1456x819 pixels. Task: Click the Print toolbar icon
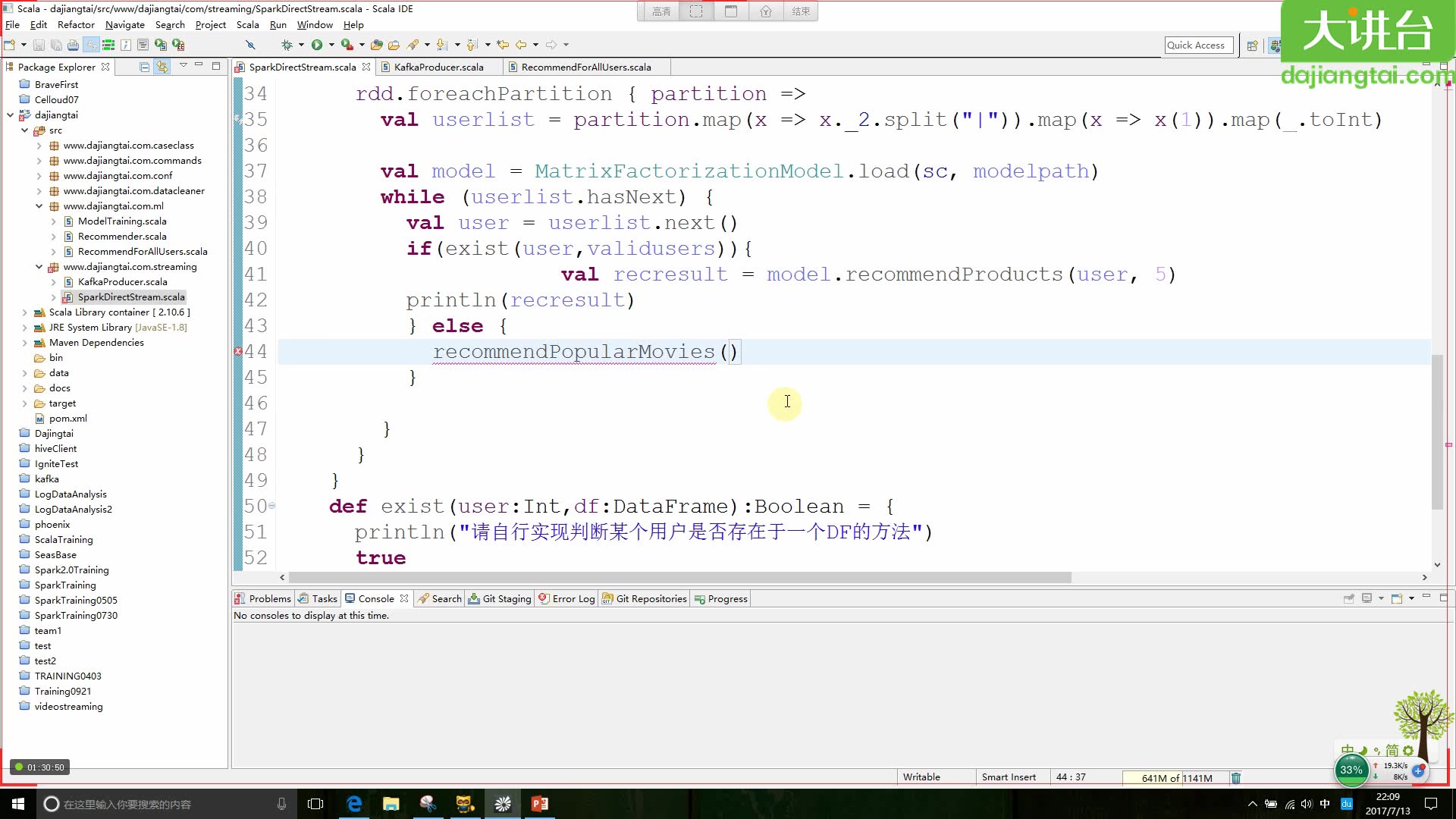coord(73,45)
